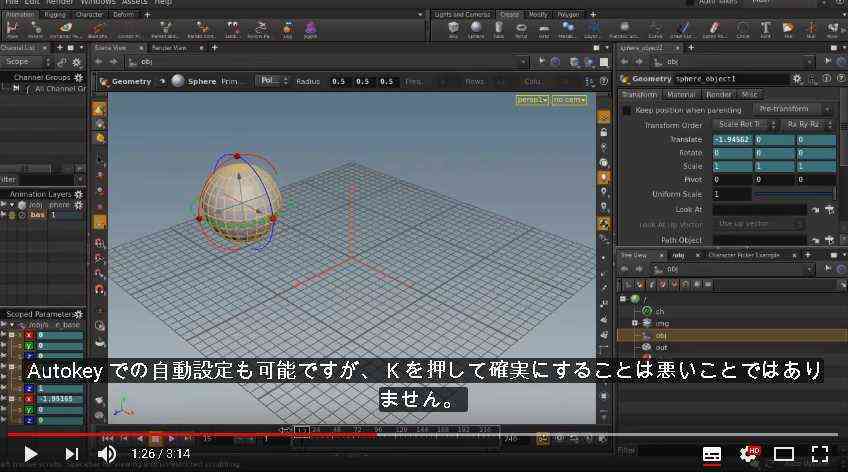The width and height of the screenshot is (848, 473).
Task: Open the Scope dropdown in Channel List
Action: pyautogui.click(x=26, y=62)
